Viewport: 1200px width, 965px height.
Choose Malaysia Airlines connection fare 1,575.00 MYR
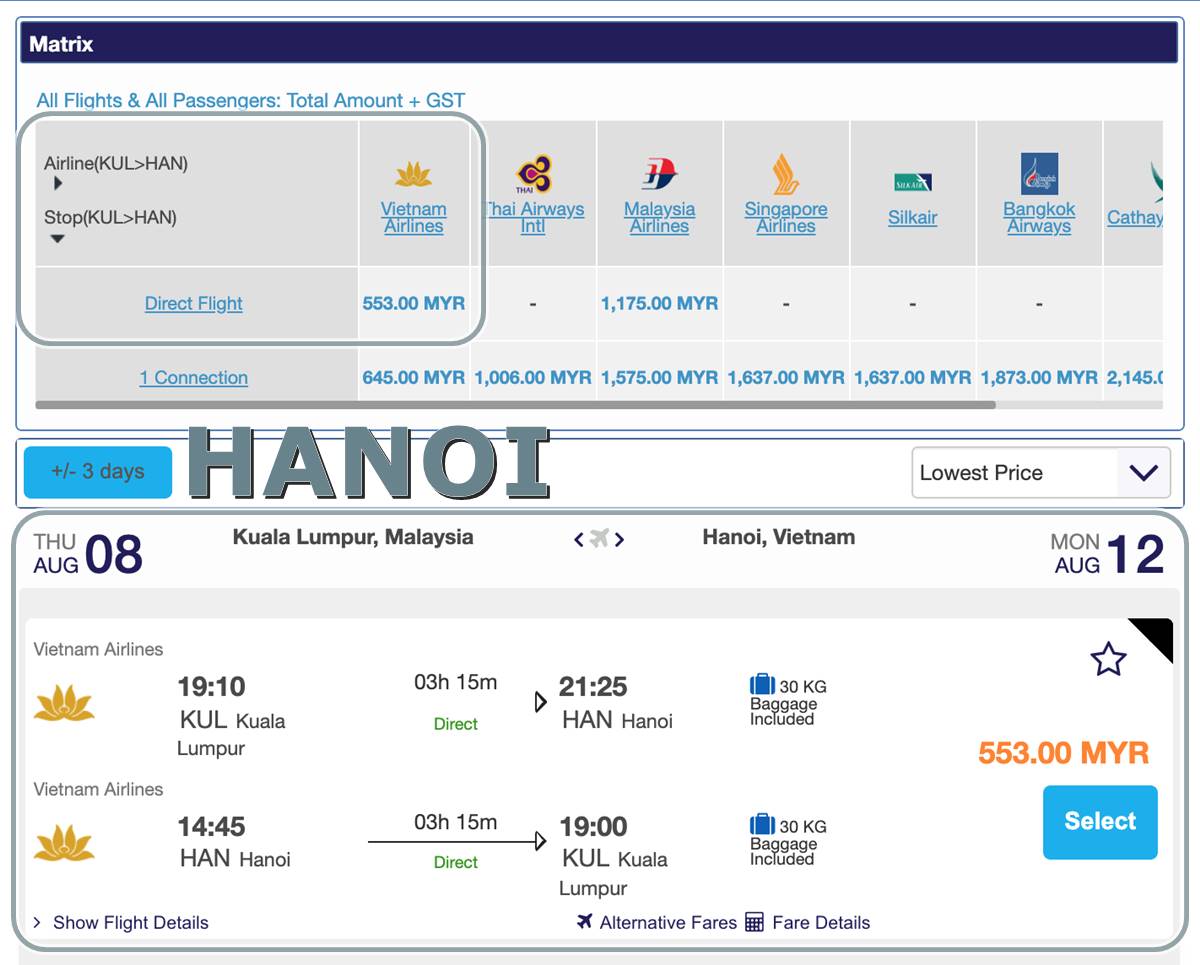click(659, 378)
